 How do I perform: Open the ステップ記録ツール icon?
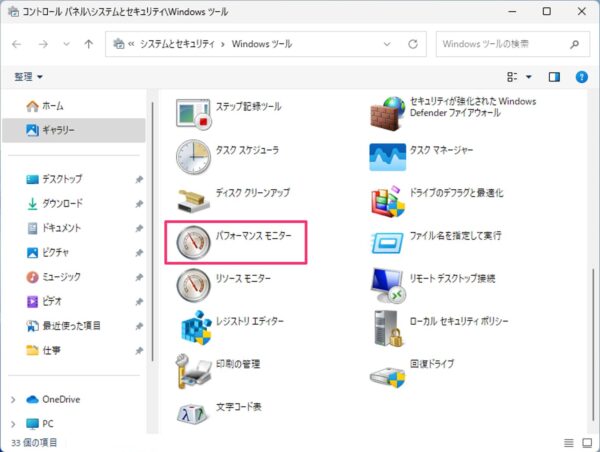193,113
